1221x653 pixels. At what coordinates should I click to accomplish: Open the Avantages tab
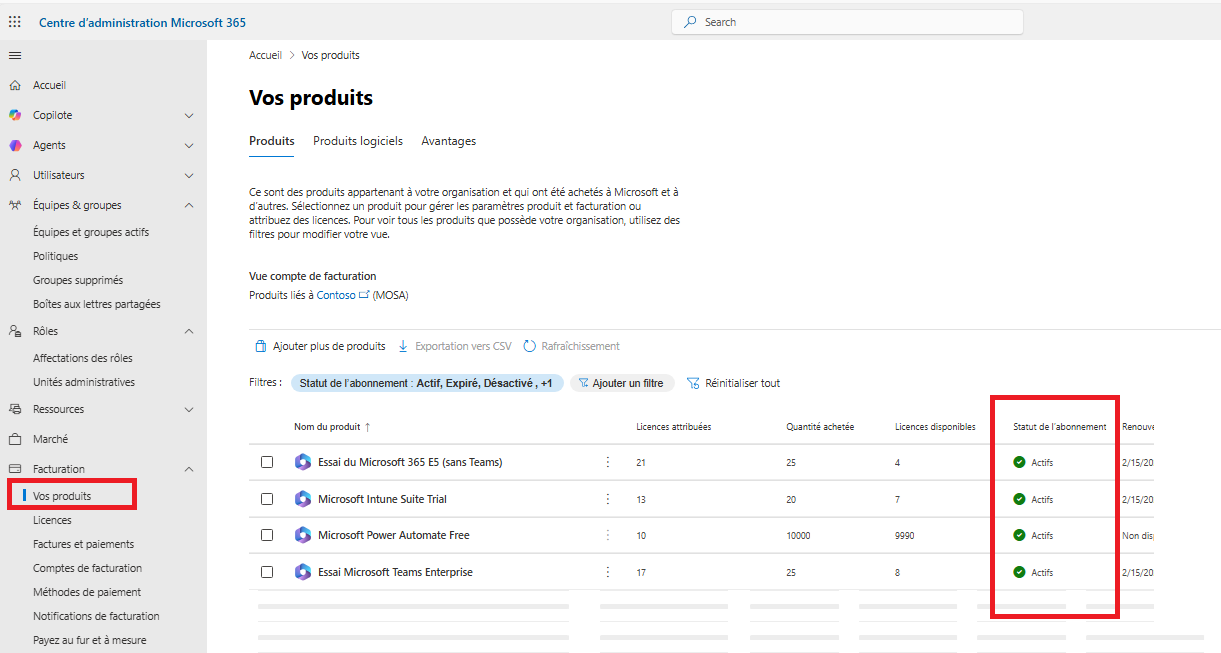click(448, 141)
